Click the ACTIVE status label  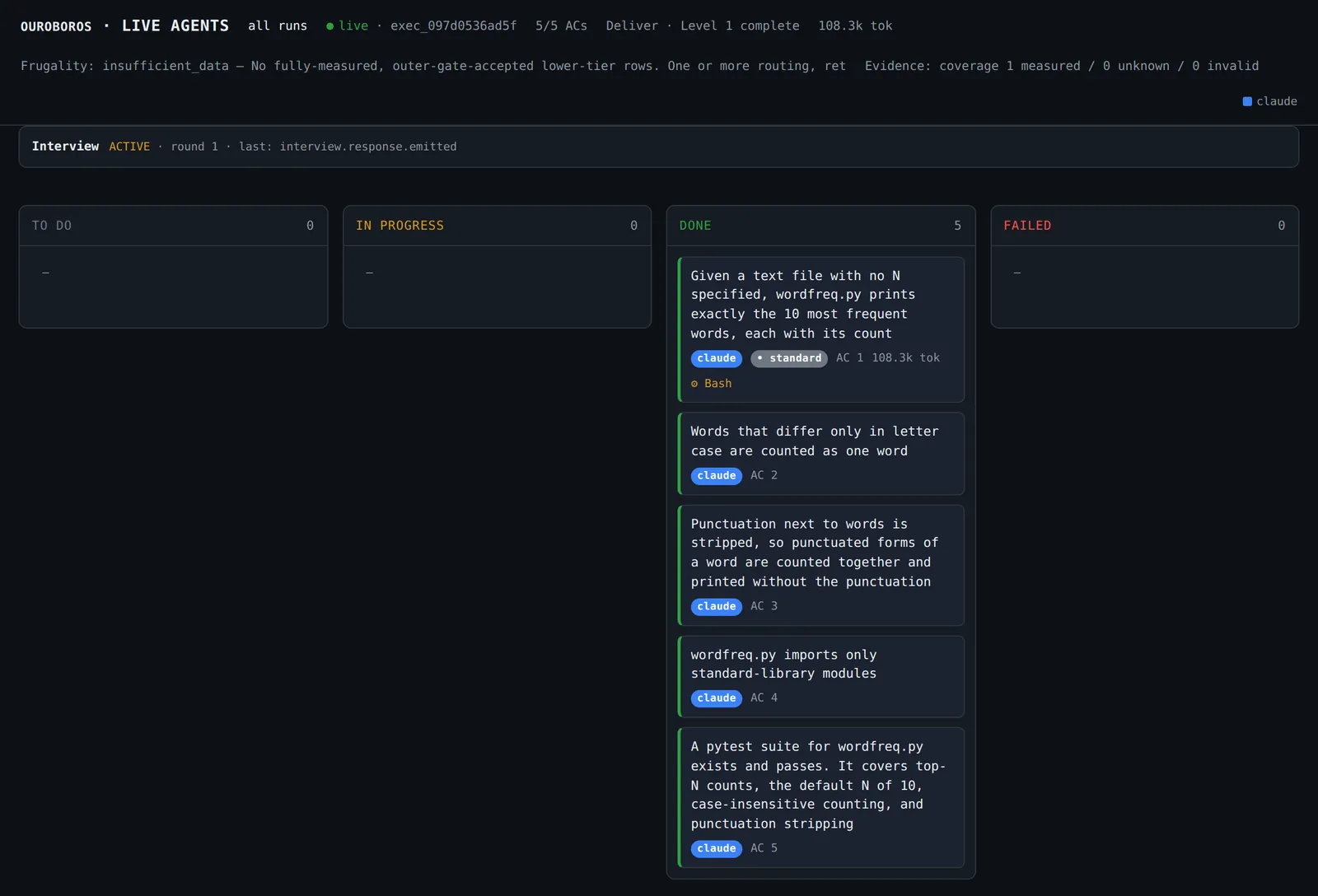pos(129,147)
